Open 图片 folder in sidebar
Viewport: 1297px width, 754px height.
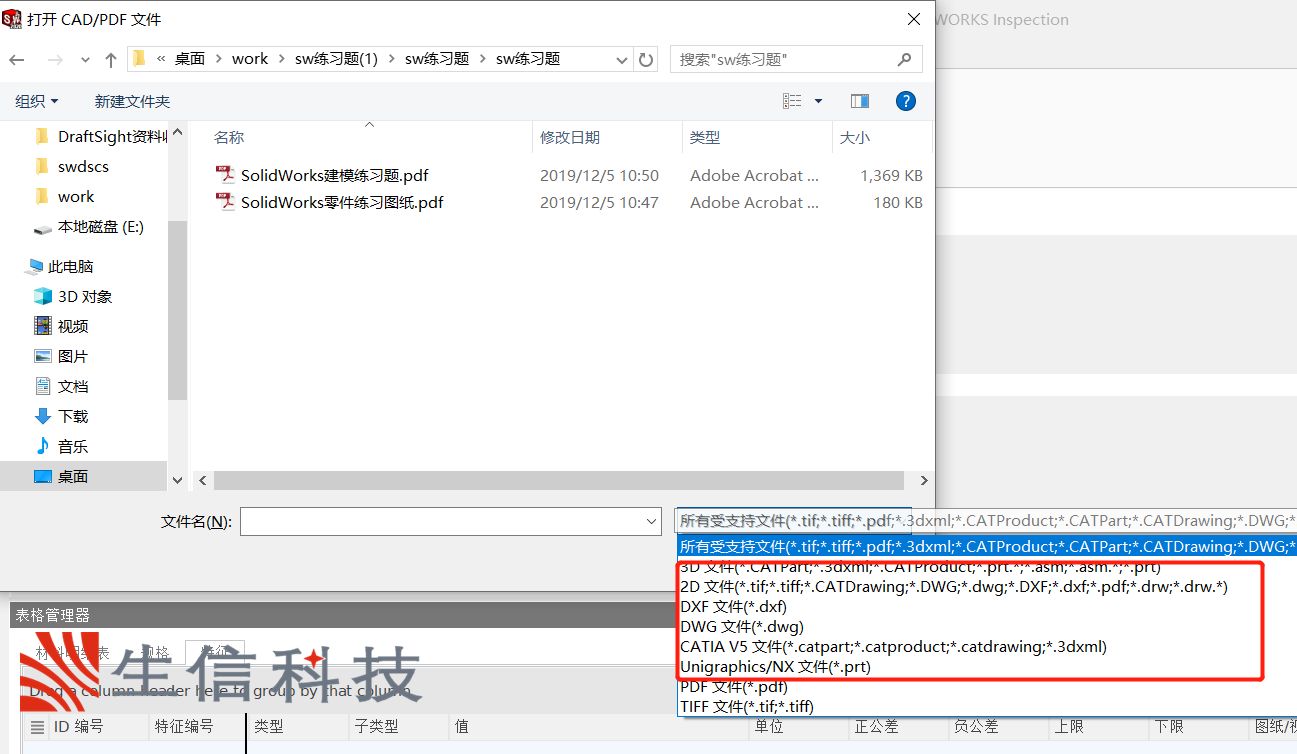coord(61,356)
